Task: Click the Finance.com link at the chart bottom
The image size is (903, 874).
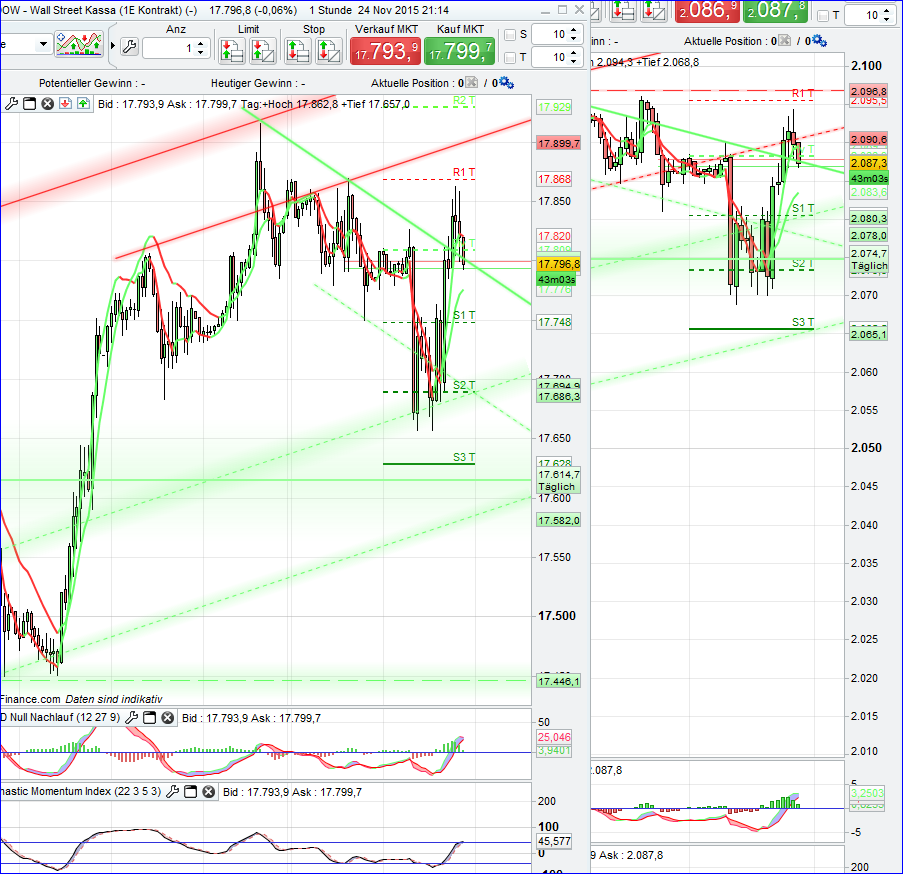Action: 30,699
